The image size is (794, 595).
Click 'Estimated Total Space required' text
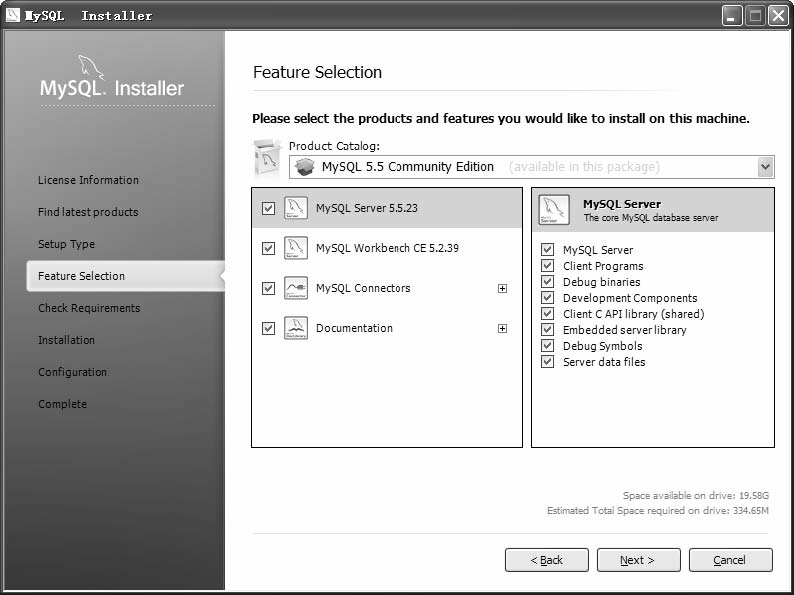658,510
